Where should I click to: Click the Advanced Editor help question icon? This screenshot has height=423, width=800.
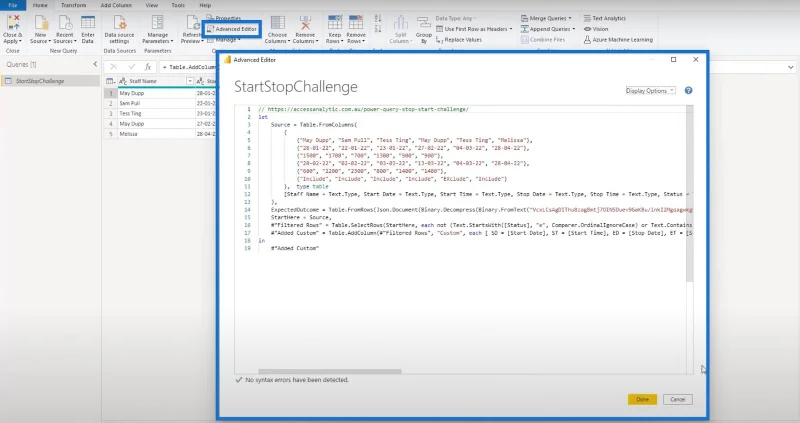click(688, 90)
